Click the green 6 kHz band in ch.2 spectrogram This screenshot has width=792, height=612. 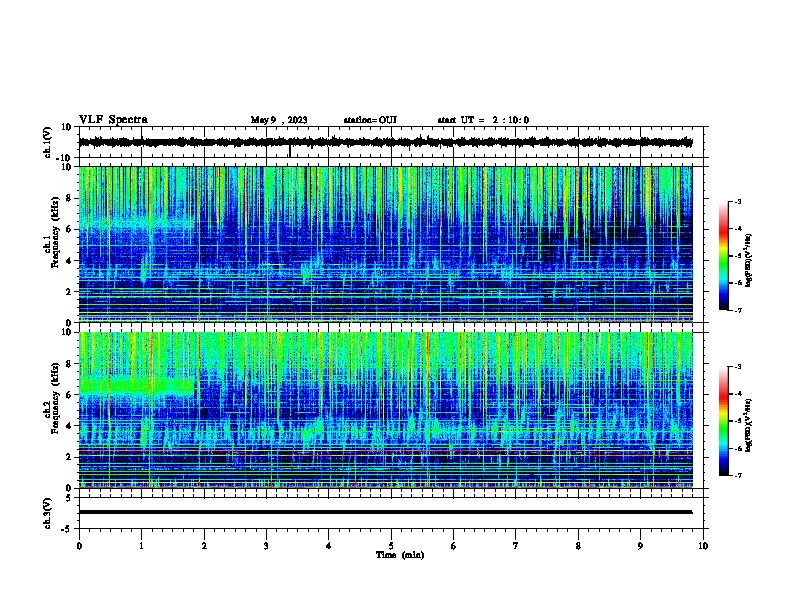pos(136,387)
